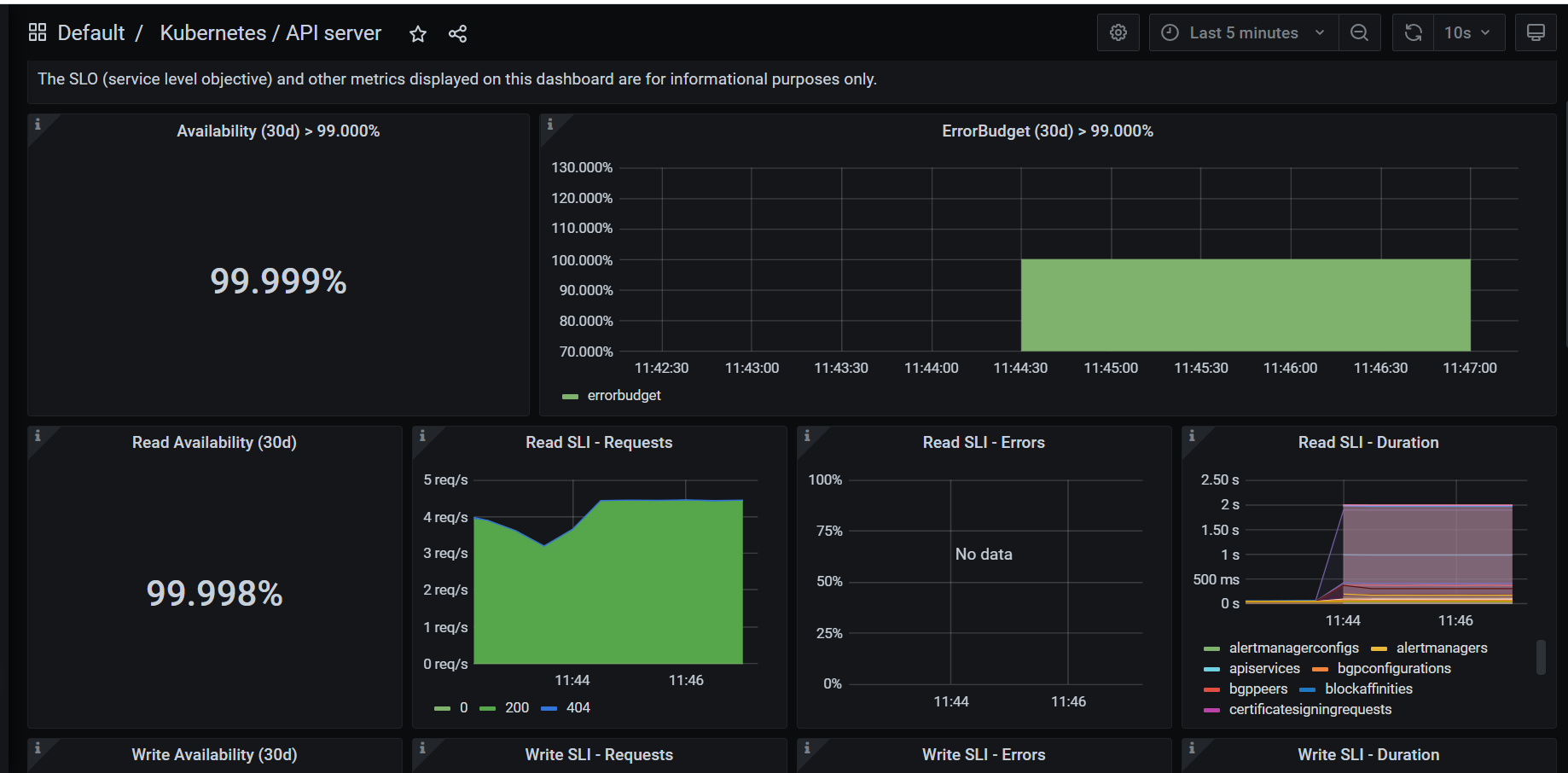Share dashboard using share icon
This screenshot has height=773, width=1568.
click(x=457, y=33)
